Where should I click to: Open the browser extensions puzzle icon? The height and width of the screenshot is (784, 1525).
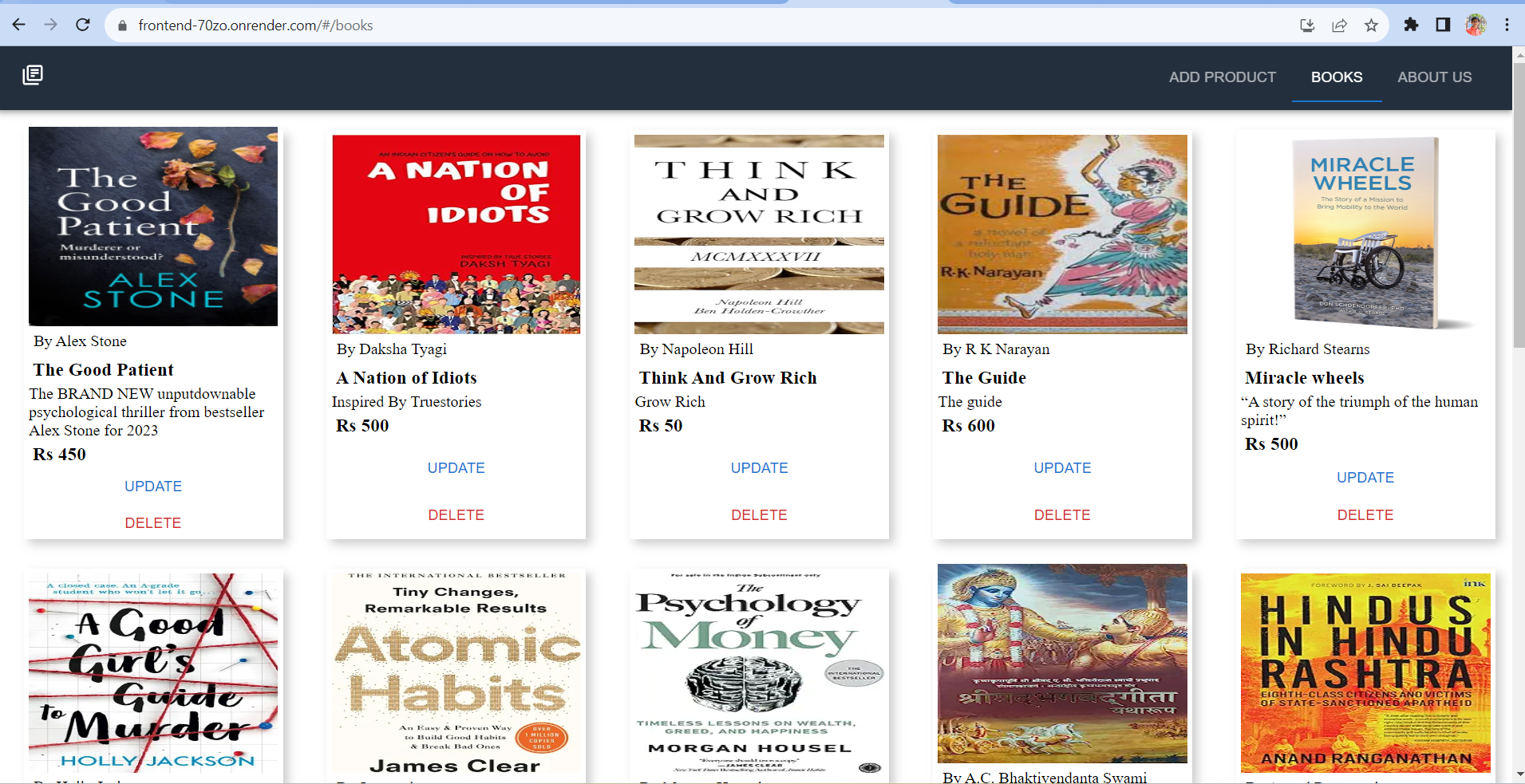point(1411,25)
